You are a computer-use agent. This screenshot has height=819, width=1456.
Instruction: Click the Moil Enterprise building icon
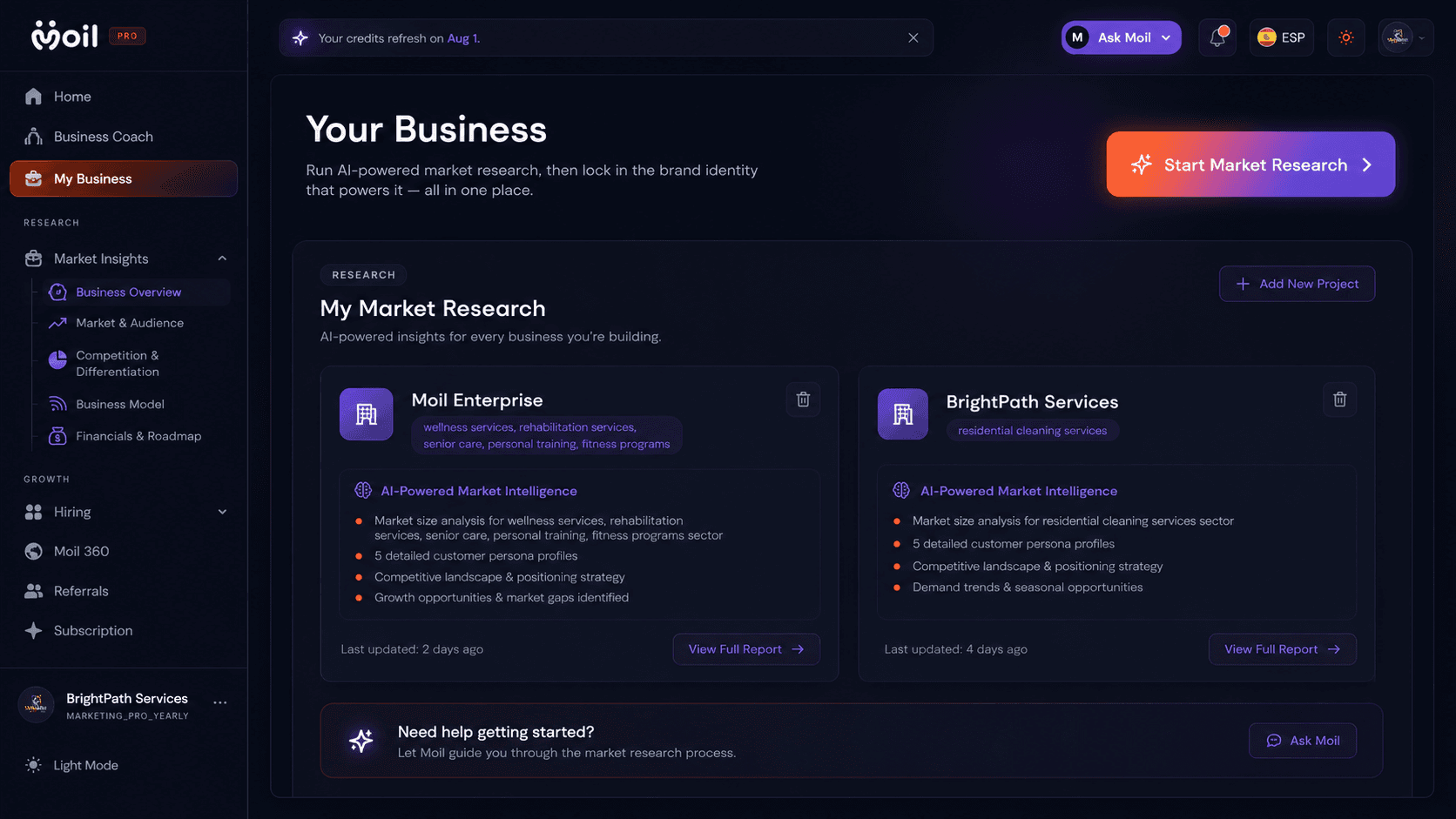366,414
